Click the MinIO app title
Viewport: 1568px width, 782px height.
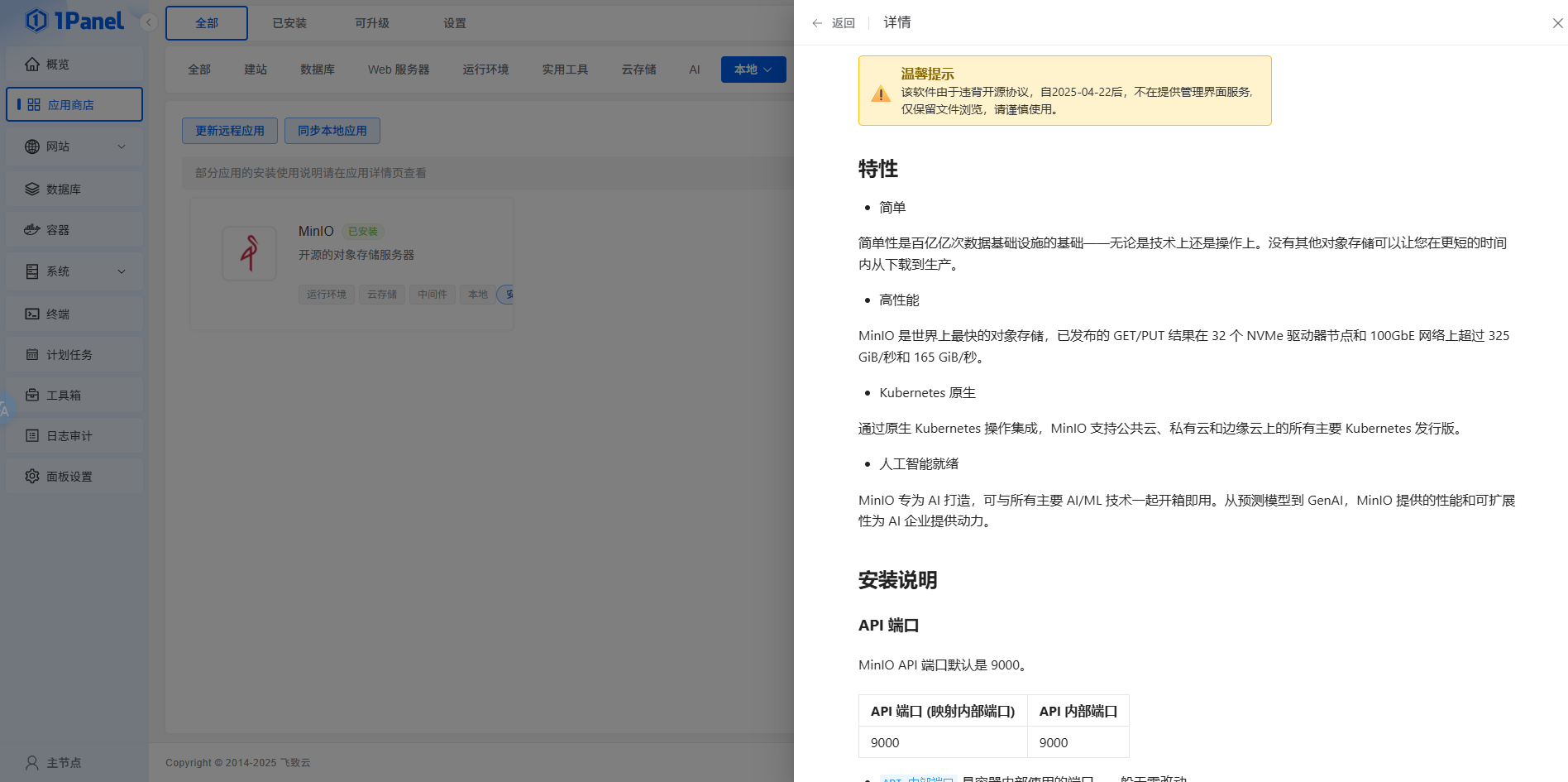point(316,231)
